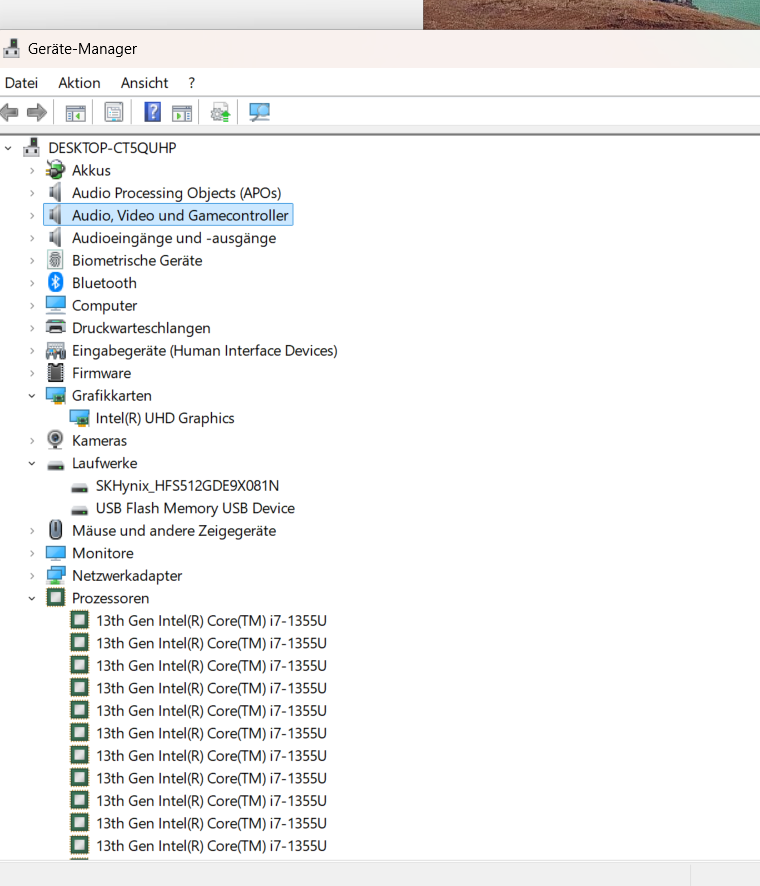Expand the Bluetooth category
760x886 pixels.
[x=32, y=283]
